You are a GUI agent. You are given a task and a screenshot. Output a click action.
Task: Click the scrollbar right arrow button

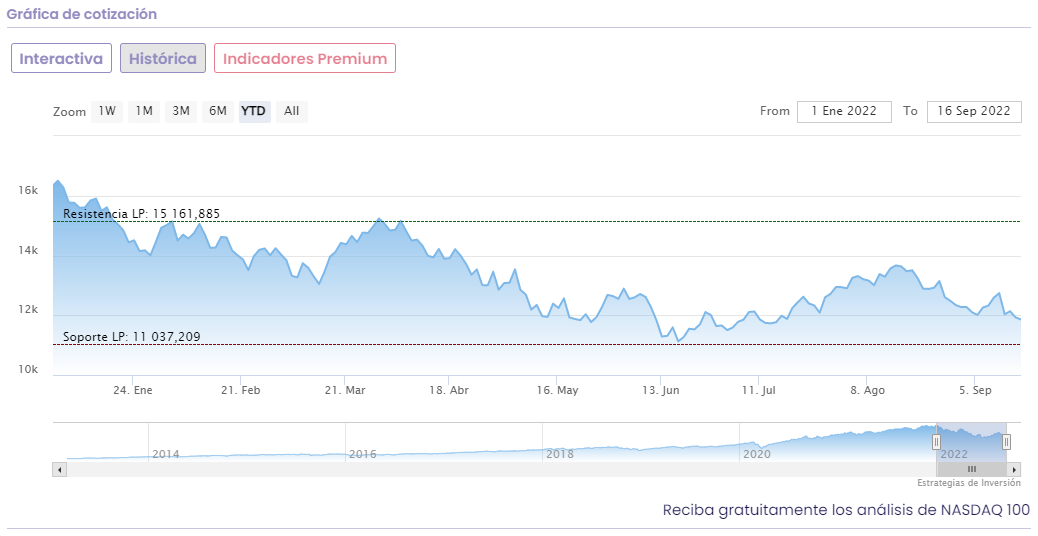pyautogui.click(x=1014, y=469)
